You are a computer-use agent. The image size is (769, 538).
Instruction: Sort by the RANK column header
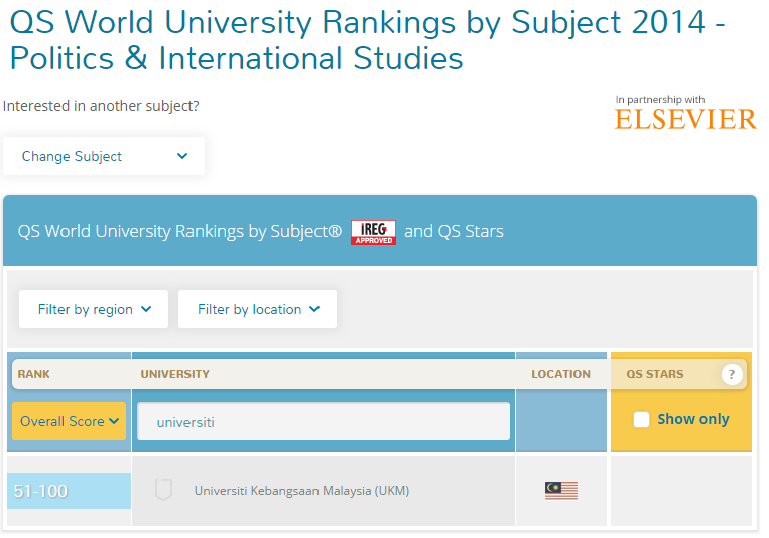[34, 374]
